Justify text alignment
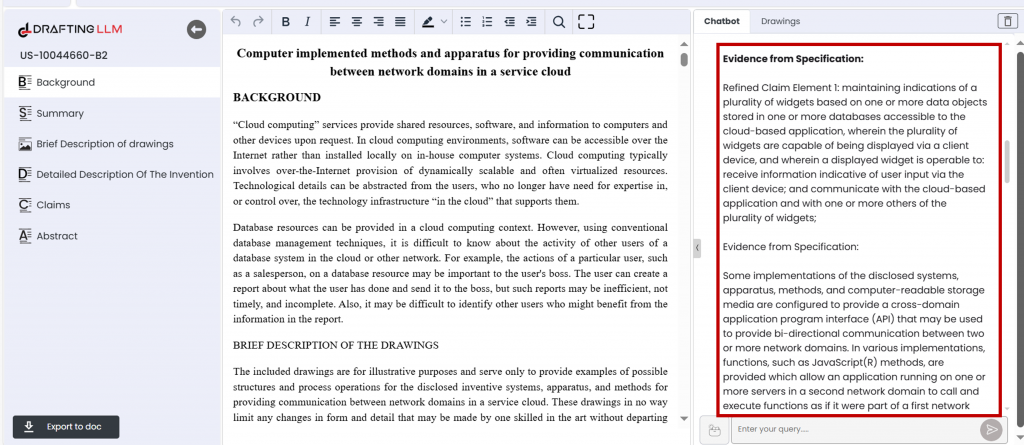This screenshot has width=1024, height=445. click(400, 22)
